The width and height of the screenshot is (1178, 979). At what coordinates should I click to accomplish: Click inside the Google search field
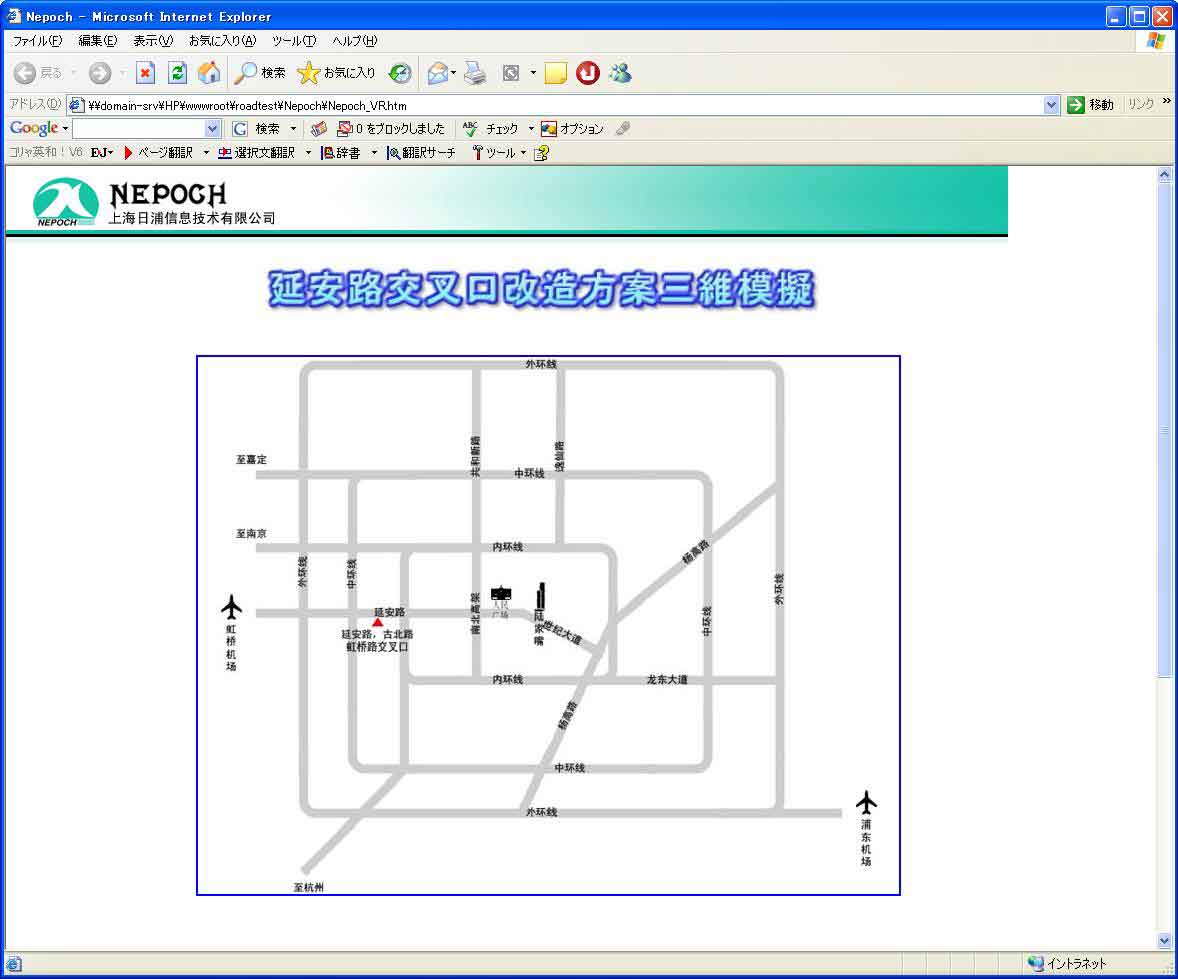pos(138,129)
